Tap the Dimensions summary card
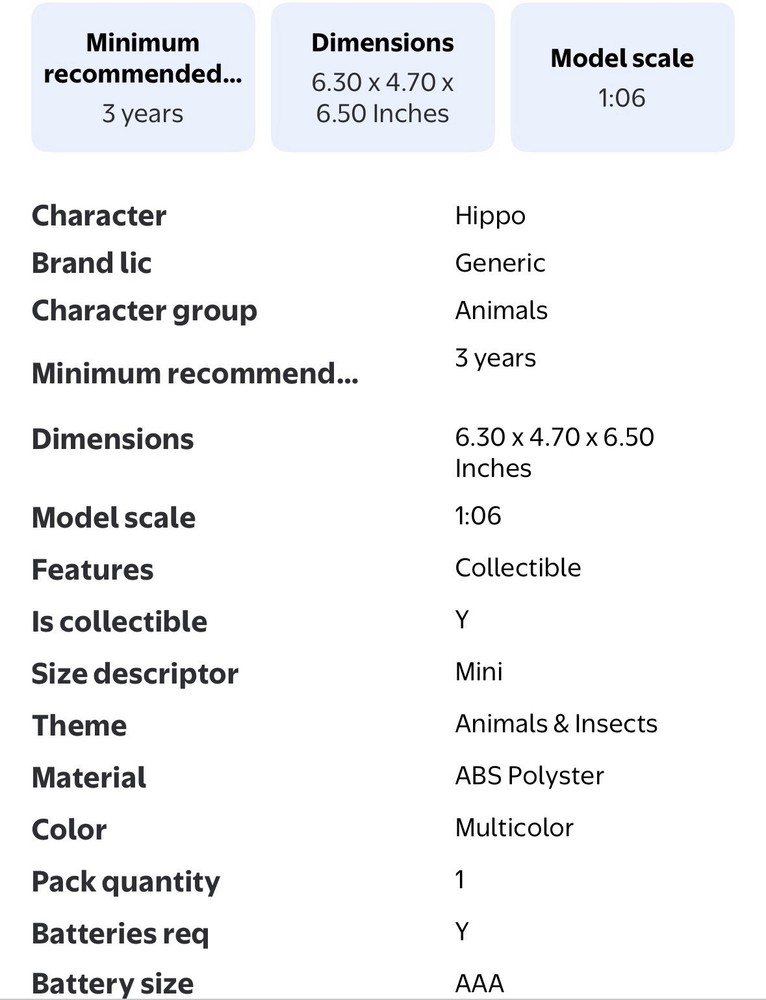The height and width of the screenshot is (1000, 766). tap(383, 78)
